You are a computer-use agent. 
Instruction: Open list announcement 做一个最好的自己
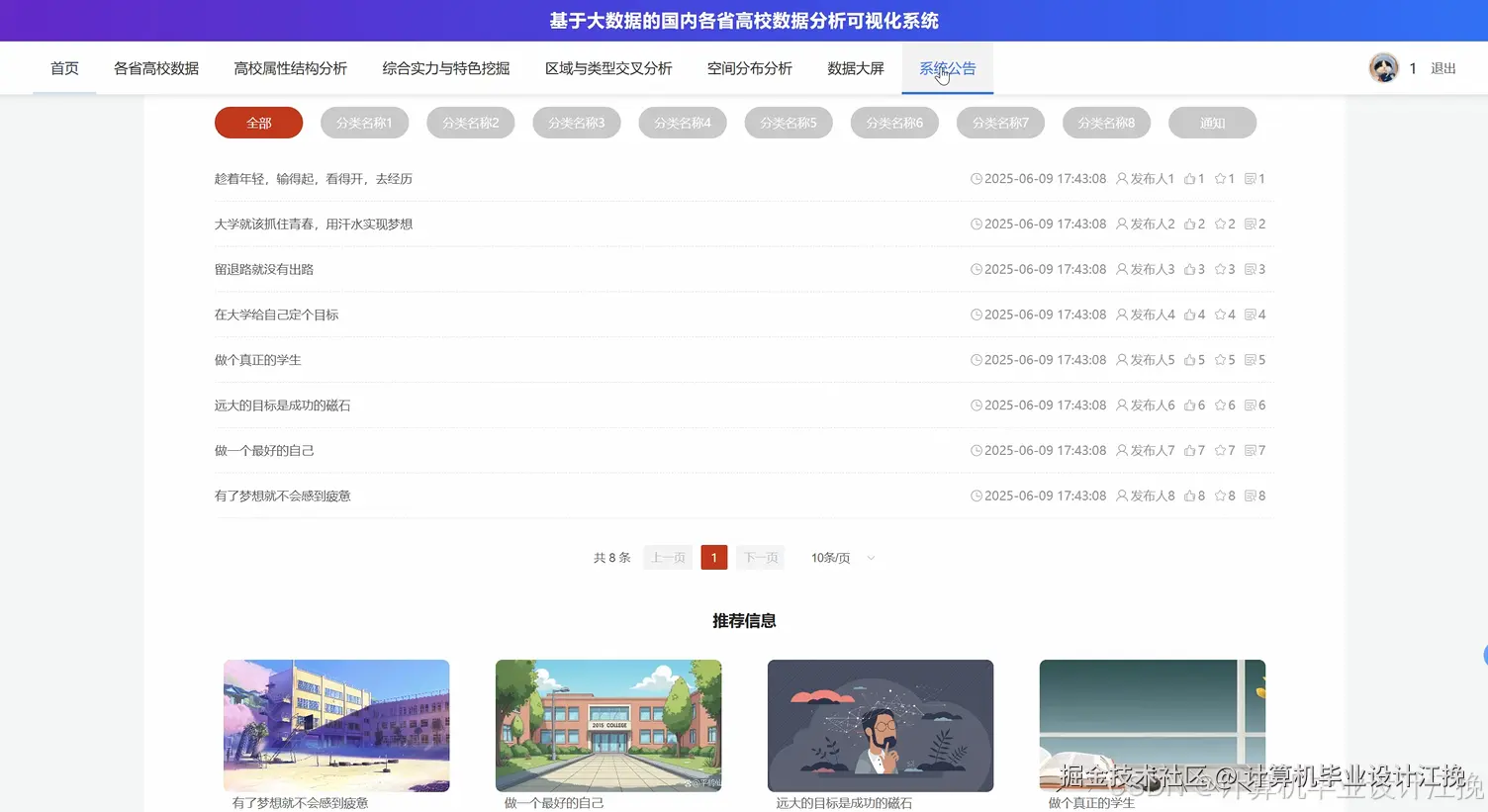(264, 450)
